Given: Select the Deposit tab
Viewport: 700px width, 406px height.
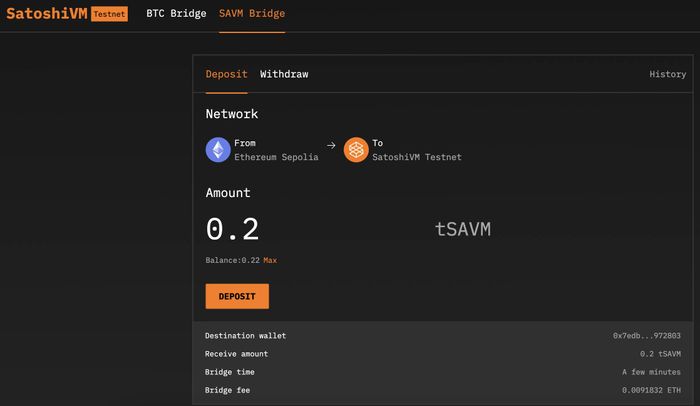Looking at the screenshot, I should tap(226, 74).
